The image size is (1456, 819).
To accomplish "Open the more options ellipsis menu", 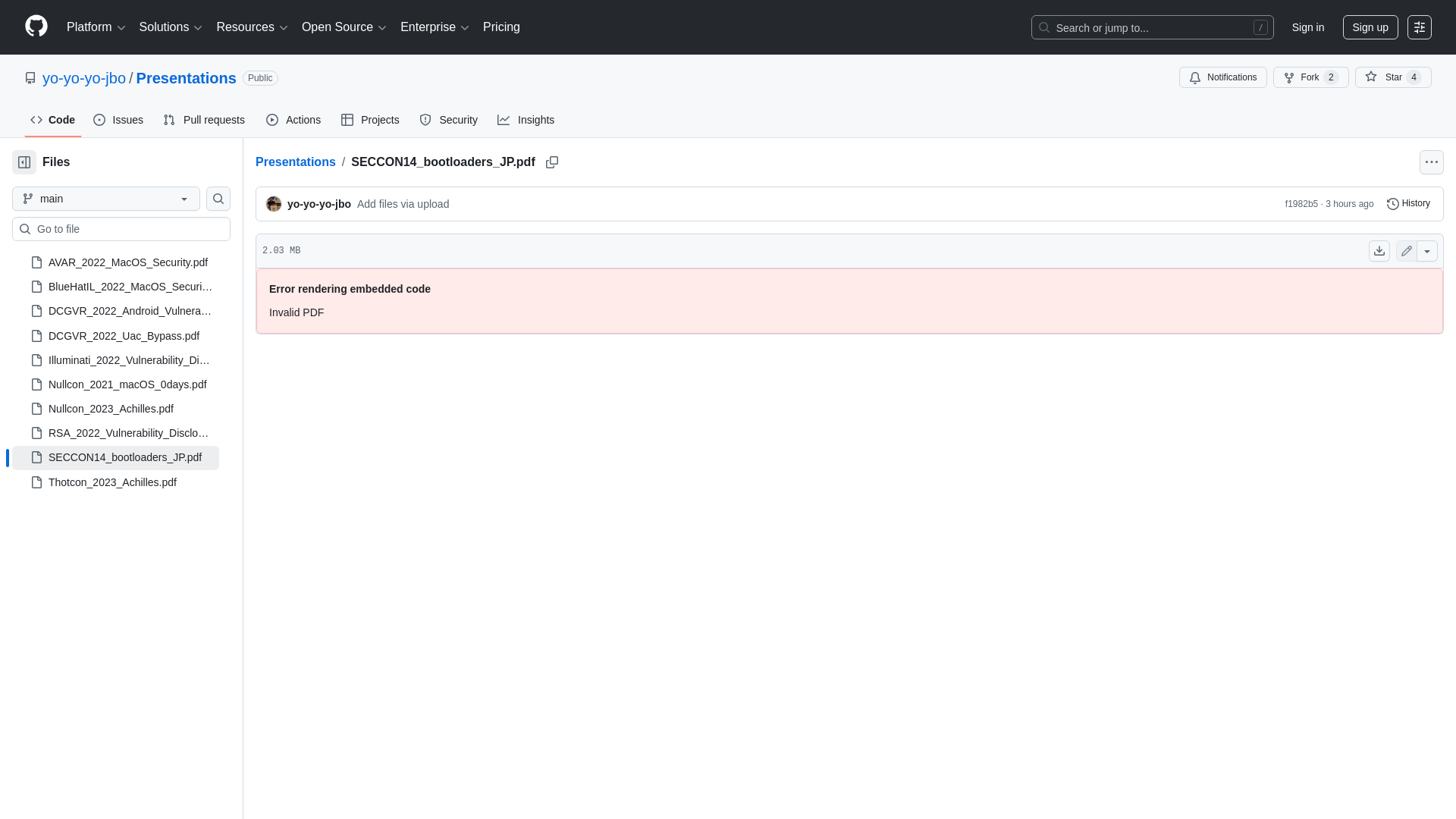I will [1432, 162].
